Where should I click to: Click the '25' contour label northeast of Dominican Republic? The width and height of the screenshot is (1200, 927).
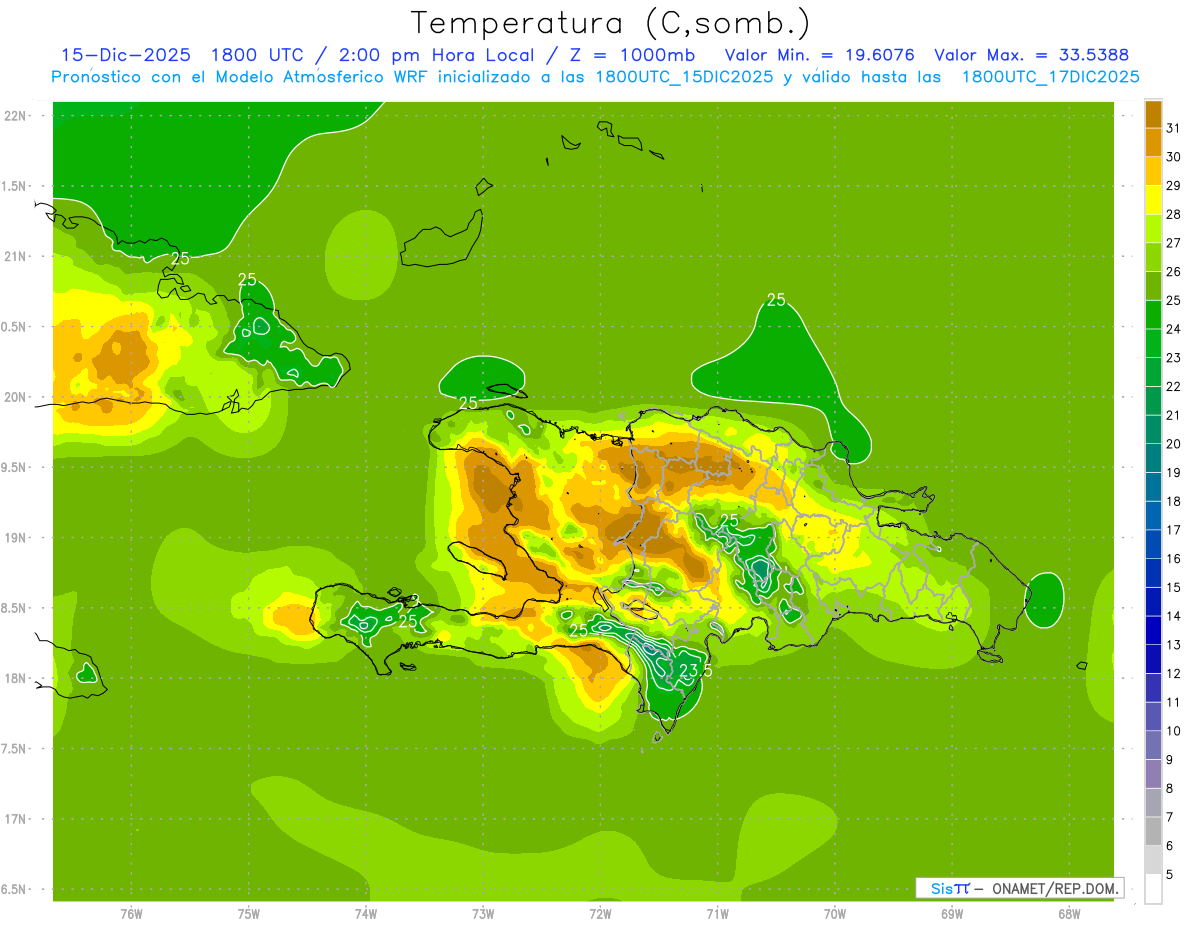776,299
